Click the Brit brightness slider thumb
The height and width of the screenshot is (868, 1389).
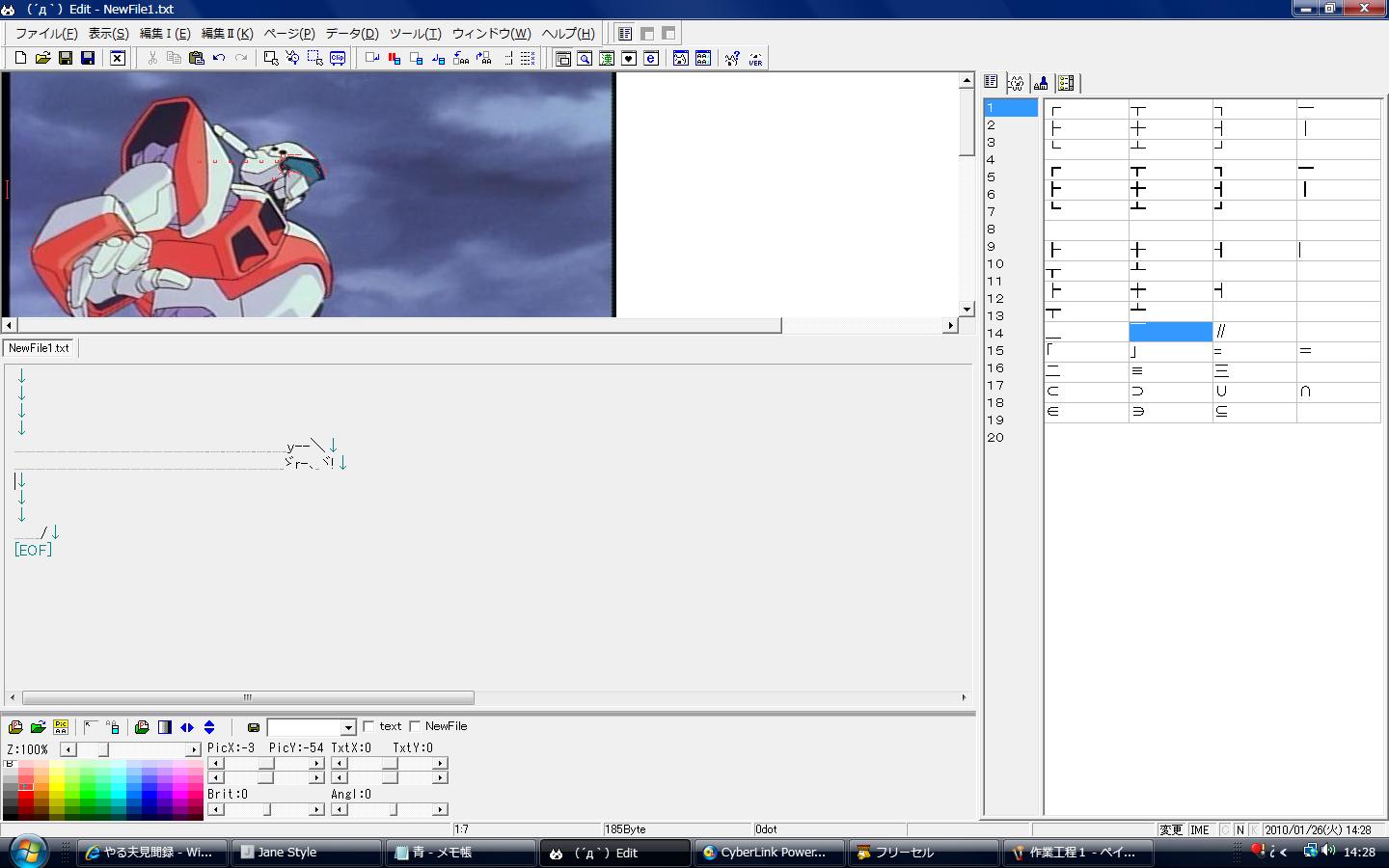click(267, 809)
